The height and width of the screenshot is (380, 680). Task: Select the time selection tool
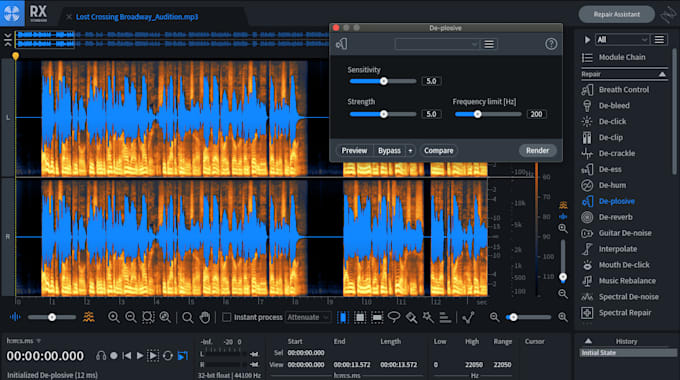tap(342, 317)
